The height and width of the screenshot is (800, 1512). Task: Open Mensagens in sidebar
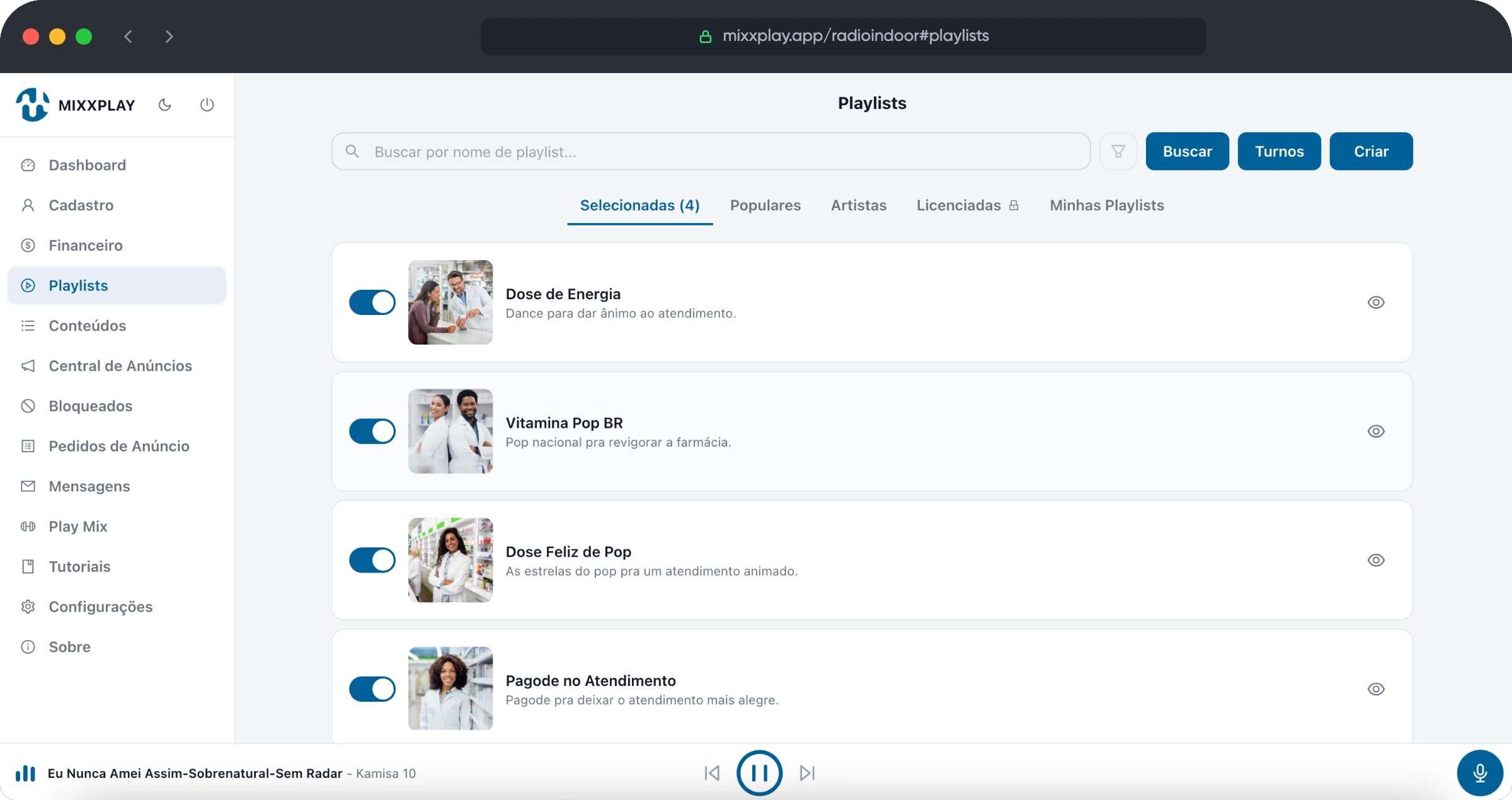[117, 486]
